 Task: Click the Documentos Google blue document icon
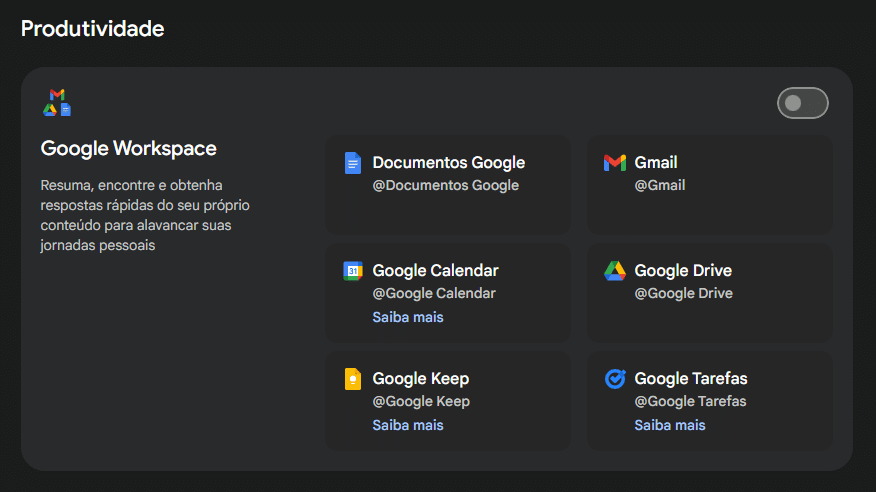pos(353,163)
